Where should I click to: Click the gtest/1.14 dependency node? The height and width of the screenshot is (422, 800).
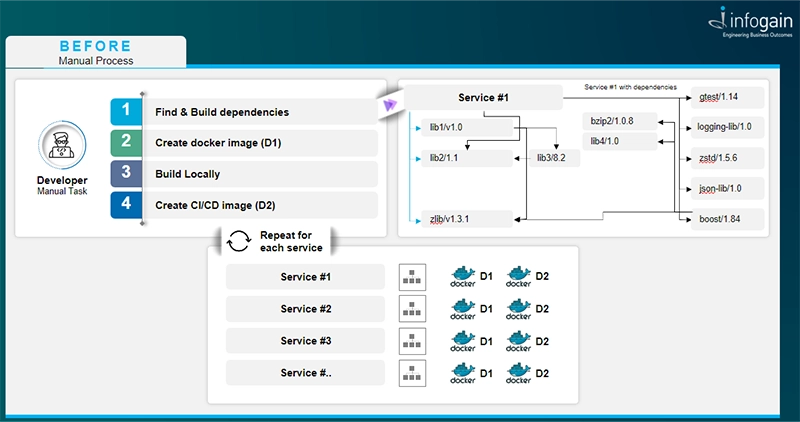(x=728, y=97)
